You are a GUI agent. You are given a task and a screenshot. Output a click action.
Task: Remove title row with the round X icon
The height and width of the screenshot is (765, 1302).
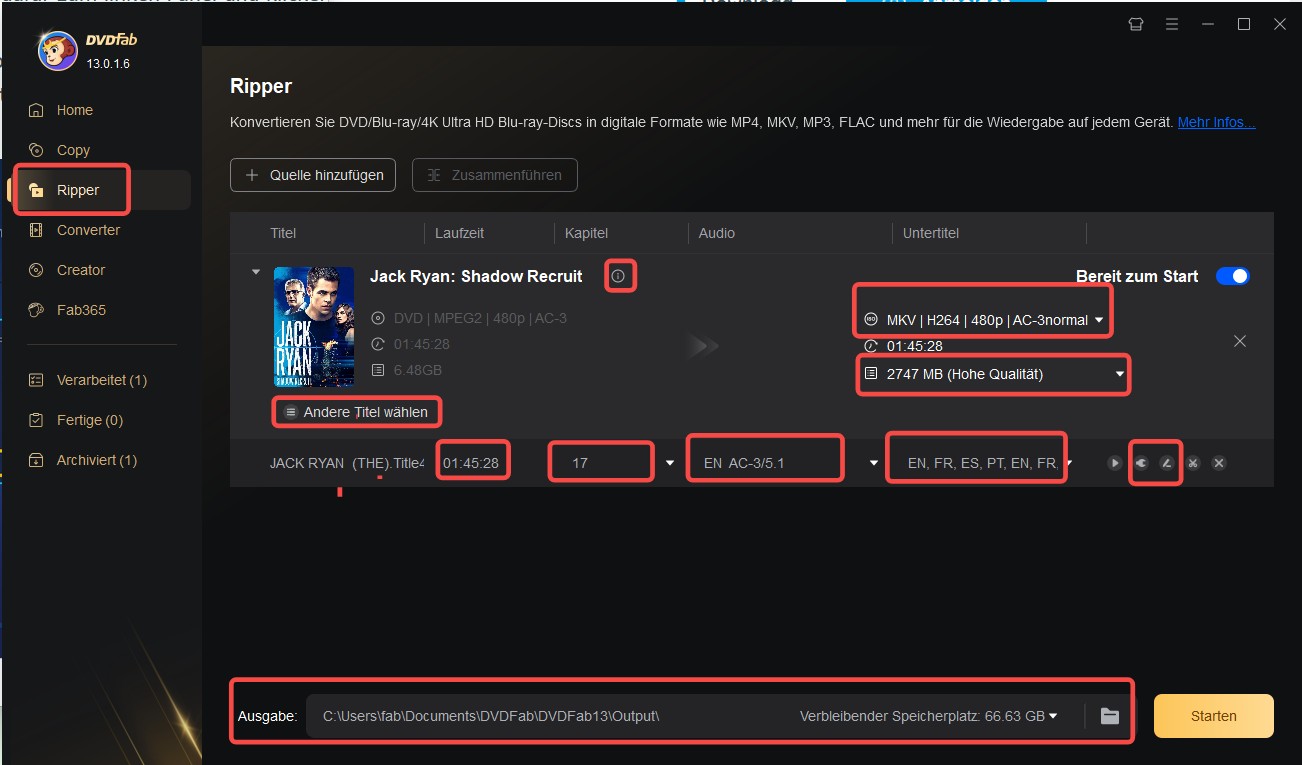pyautogui.click(x=1219, y=463)
